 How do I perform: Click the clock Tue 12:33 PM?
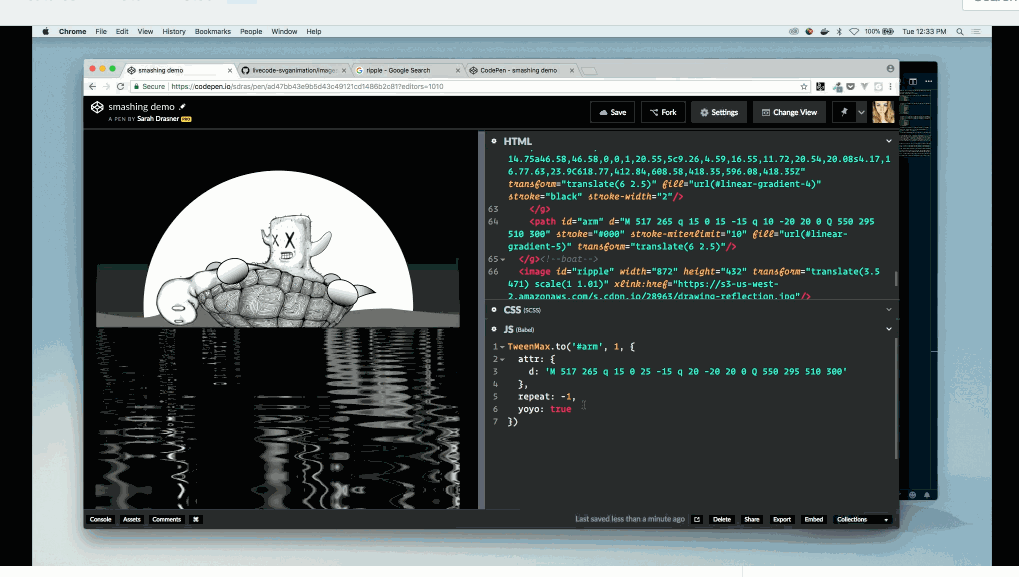924,31
